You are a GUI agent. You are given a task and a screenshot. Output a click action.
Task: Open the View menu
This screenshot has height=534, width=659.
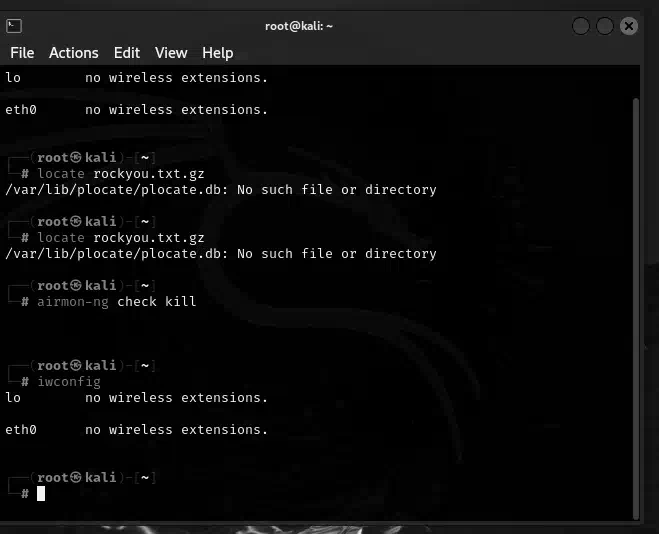click(x=171, y=53)
